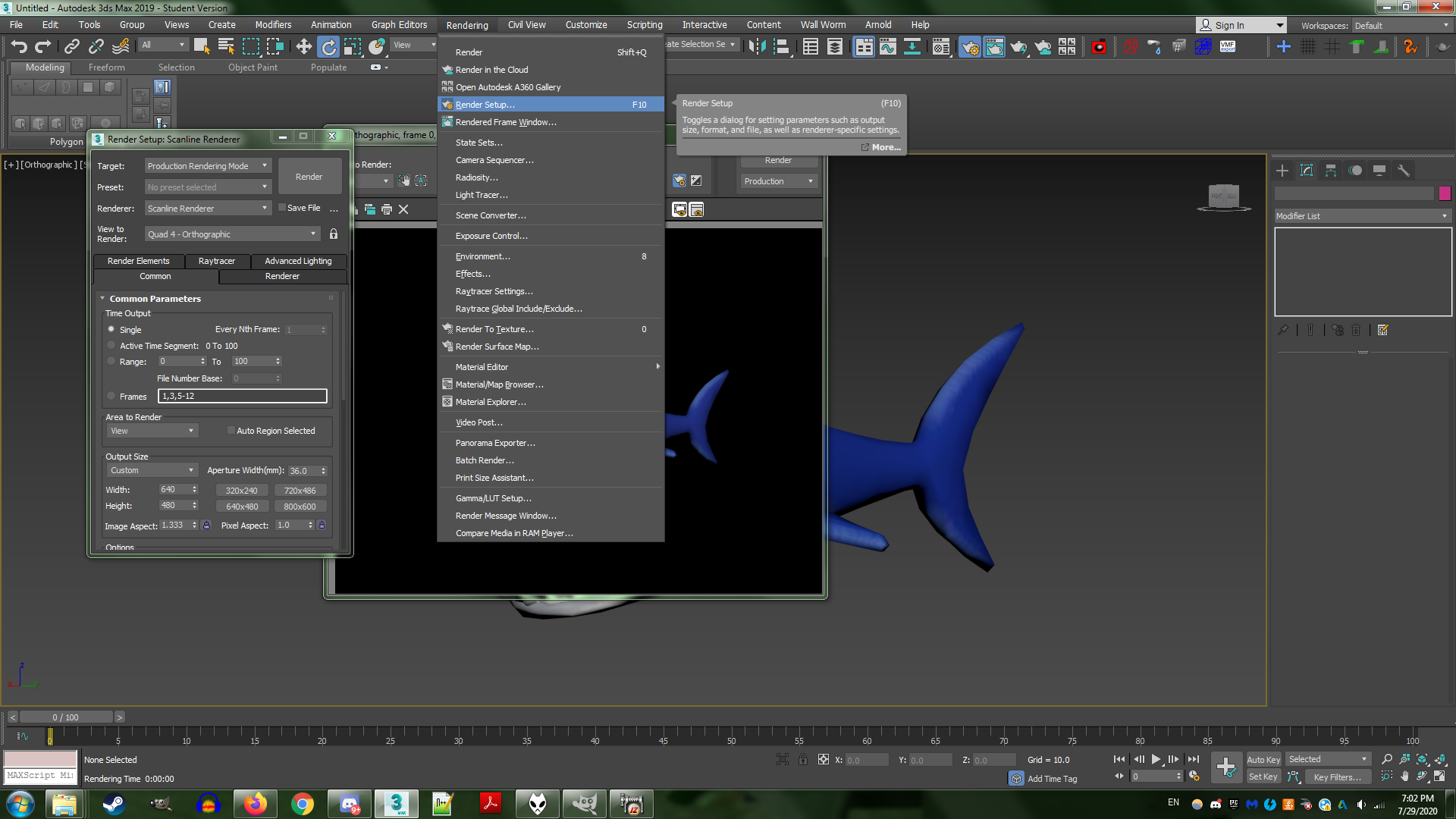1456x819 pixels.
Task: Open the Motion tab in command panel
Action: click(x=1355, y=171)
